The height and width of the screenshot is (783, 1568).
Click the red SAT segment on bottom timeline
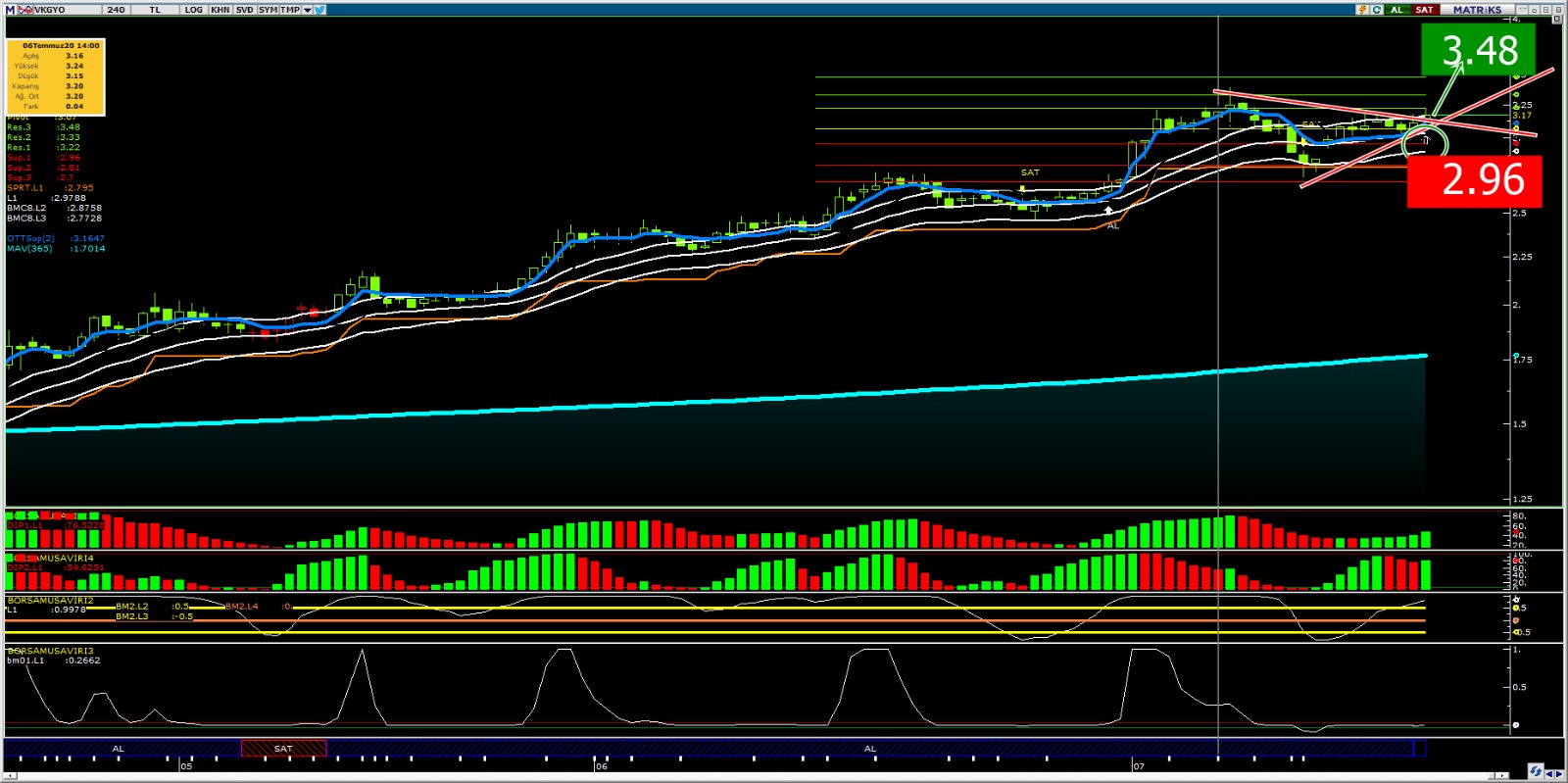[283, 749]
